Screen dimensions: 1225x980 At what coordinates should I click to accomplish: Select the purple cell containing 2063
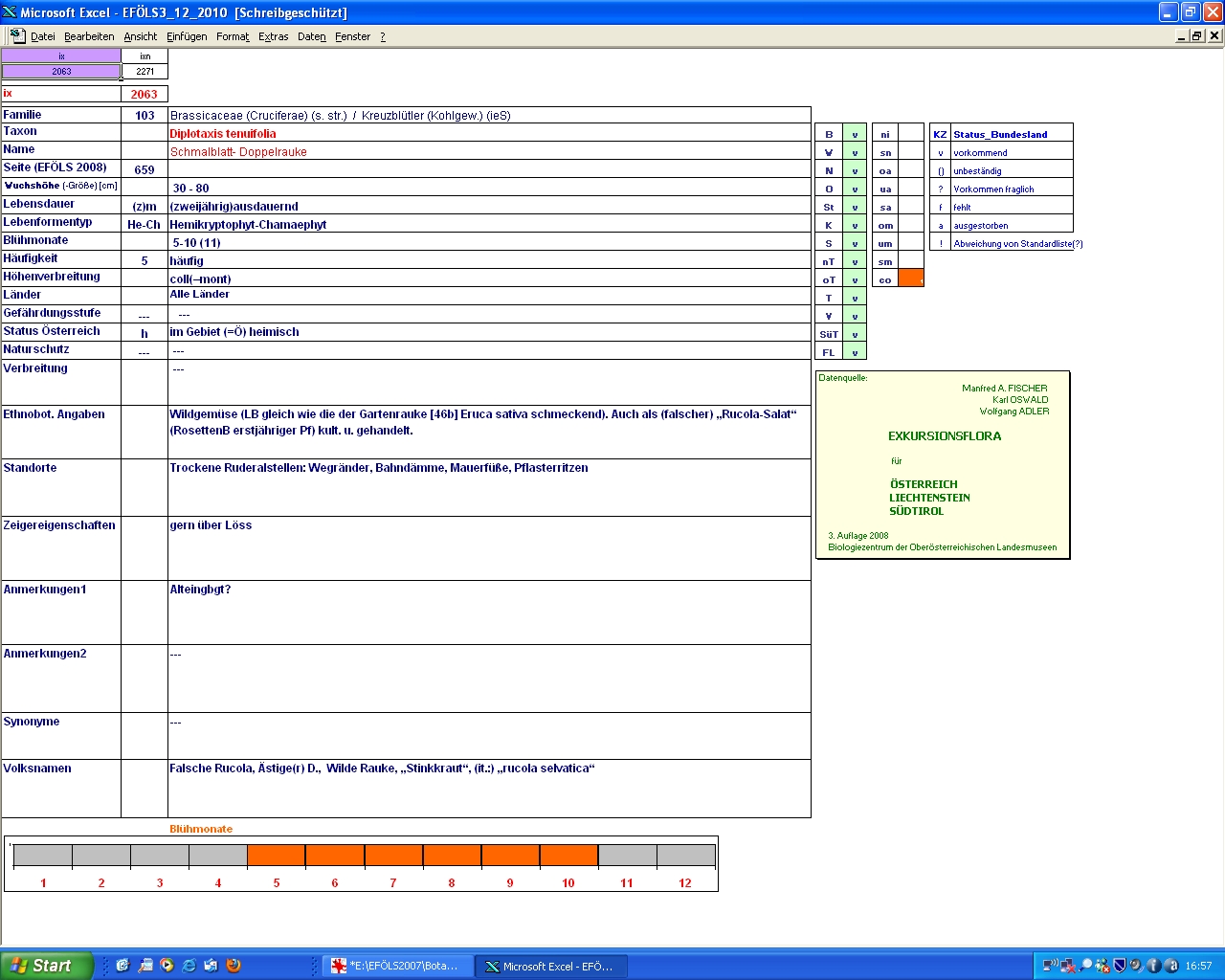[x=61, y=71]
